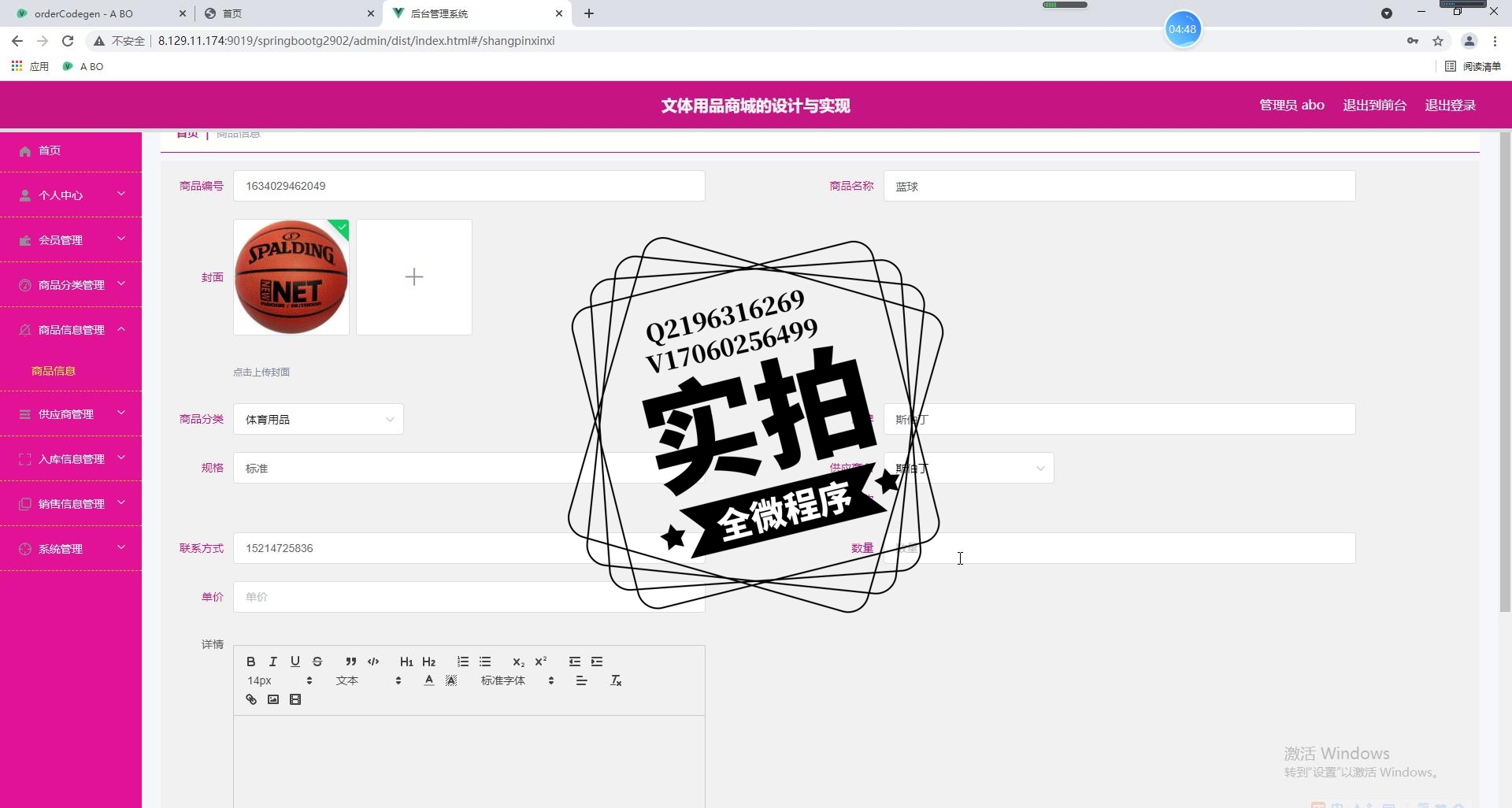Focus 规格 input field
Image resolution: width=1512 pixels, height=808 pixels.
469,468
